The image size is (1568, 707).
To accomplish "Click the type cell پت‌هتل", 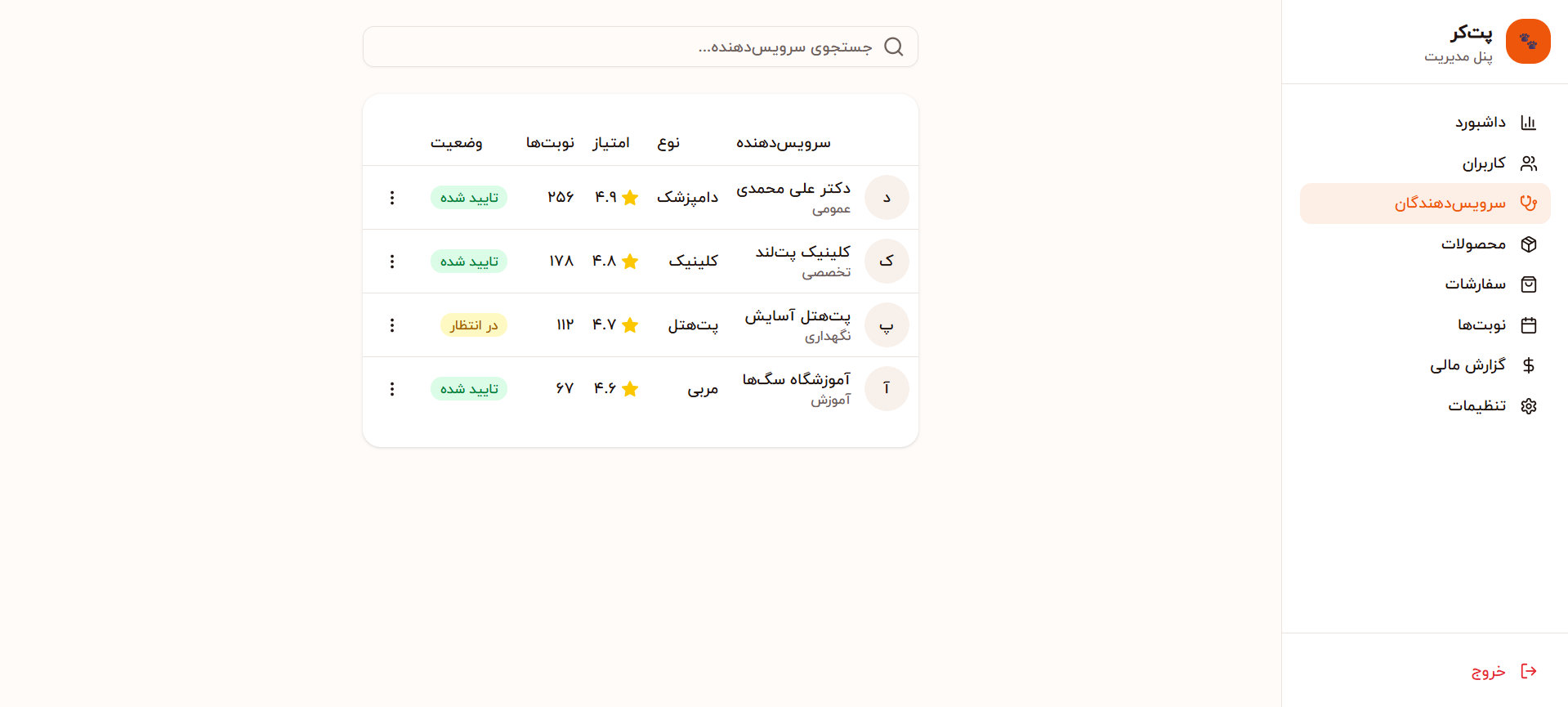I will coord(694,325).
